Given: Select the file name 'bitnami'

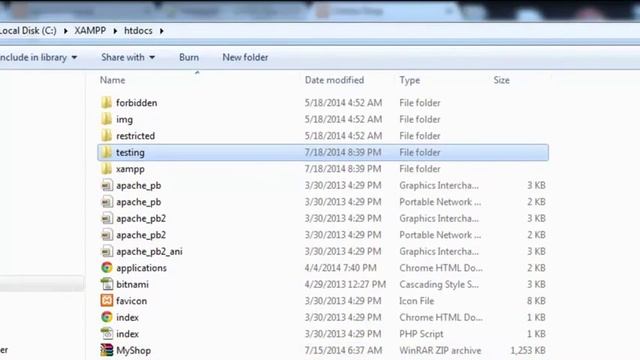Looking at the screenshot, I should point(132,284).
